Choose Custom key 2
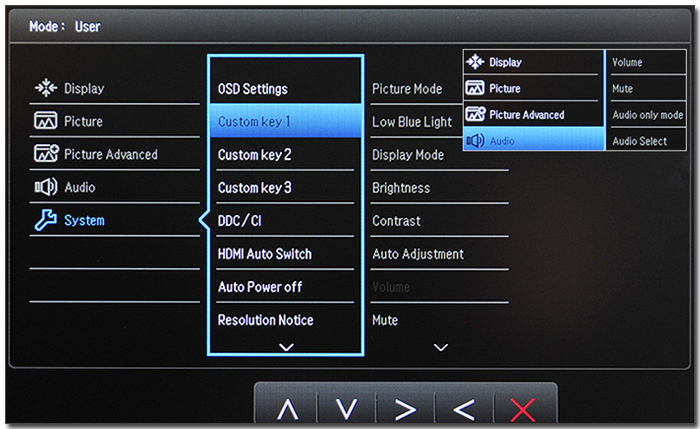This screenshot has width=700, height=429. (x=254, y=154)
